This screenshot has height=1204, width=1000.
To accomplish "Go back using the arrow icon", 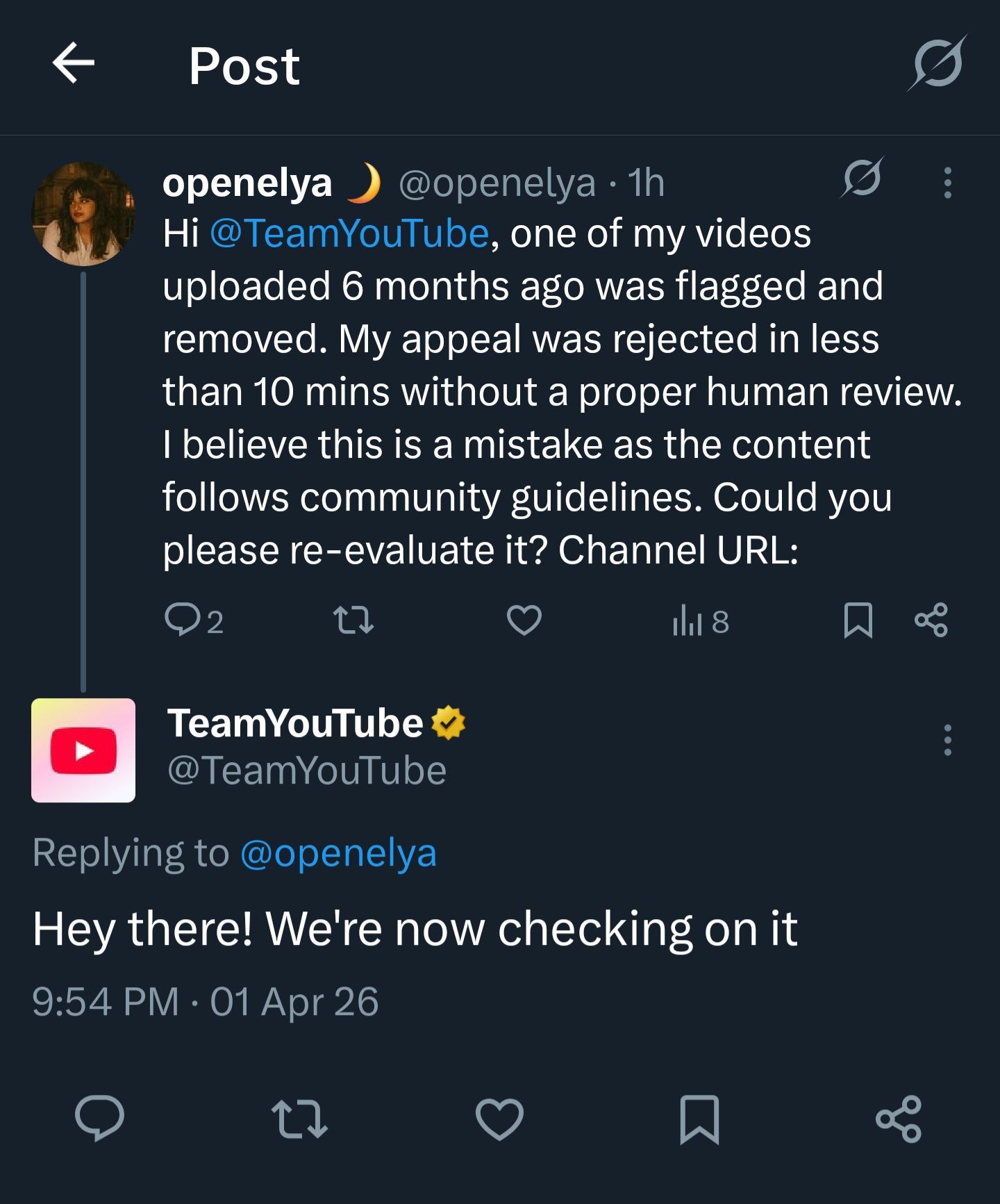I will pyautogui.click(x=74, y=63).
